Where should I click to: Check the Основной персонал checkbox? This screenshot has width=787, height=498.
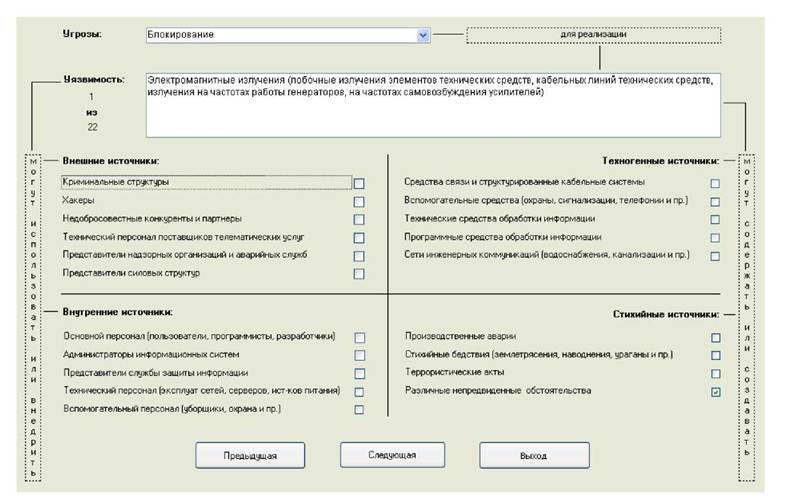(x=359, y=337)
